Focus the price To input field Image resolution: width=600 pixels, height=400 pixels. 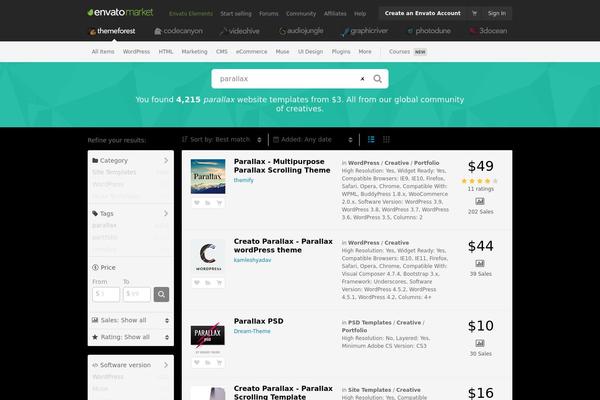[x=137, y=294]
